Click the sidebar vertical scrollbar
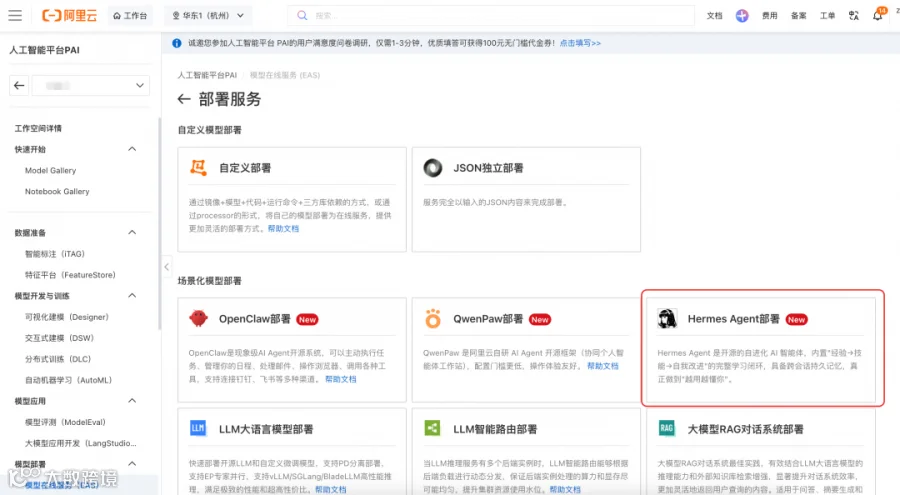Viewport: 900px width, 495px height. pos(159,224)
